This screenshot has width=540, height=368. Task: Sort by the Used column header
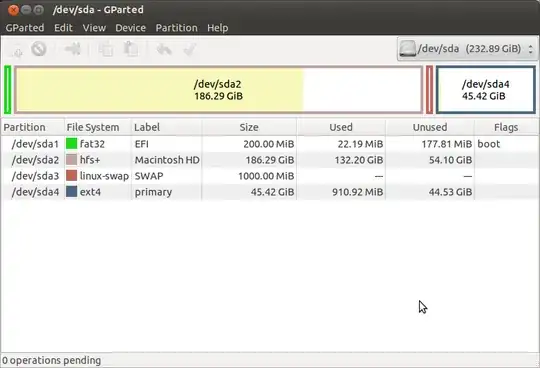click(341, 127)
